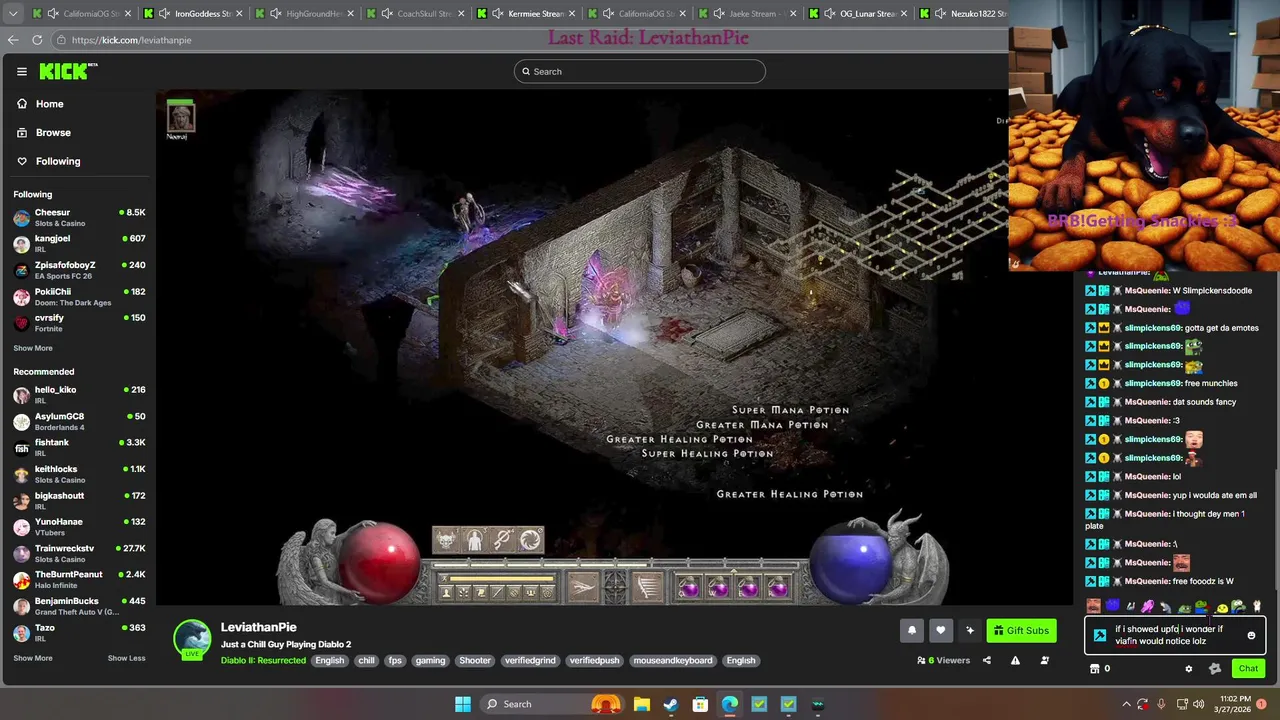Click the browser address bar URL

tap(131, 40)
